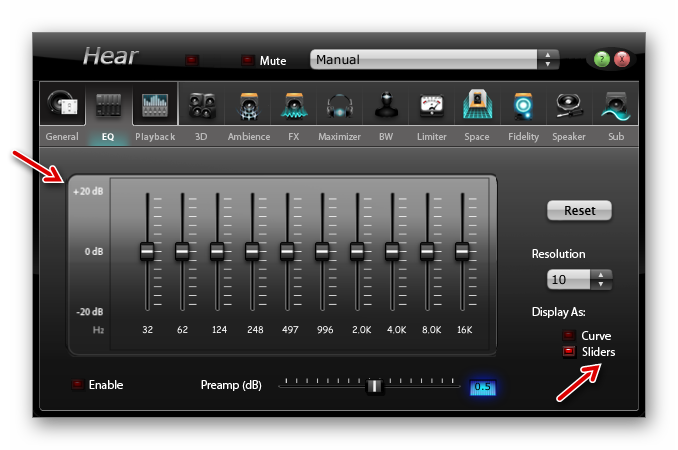Switch to the Speaker tab label
This screenshot has height=450, width=678.
(x=569, y=137)
